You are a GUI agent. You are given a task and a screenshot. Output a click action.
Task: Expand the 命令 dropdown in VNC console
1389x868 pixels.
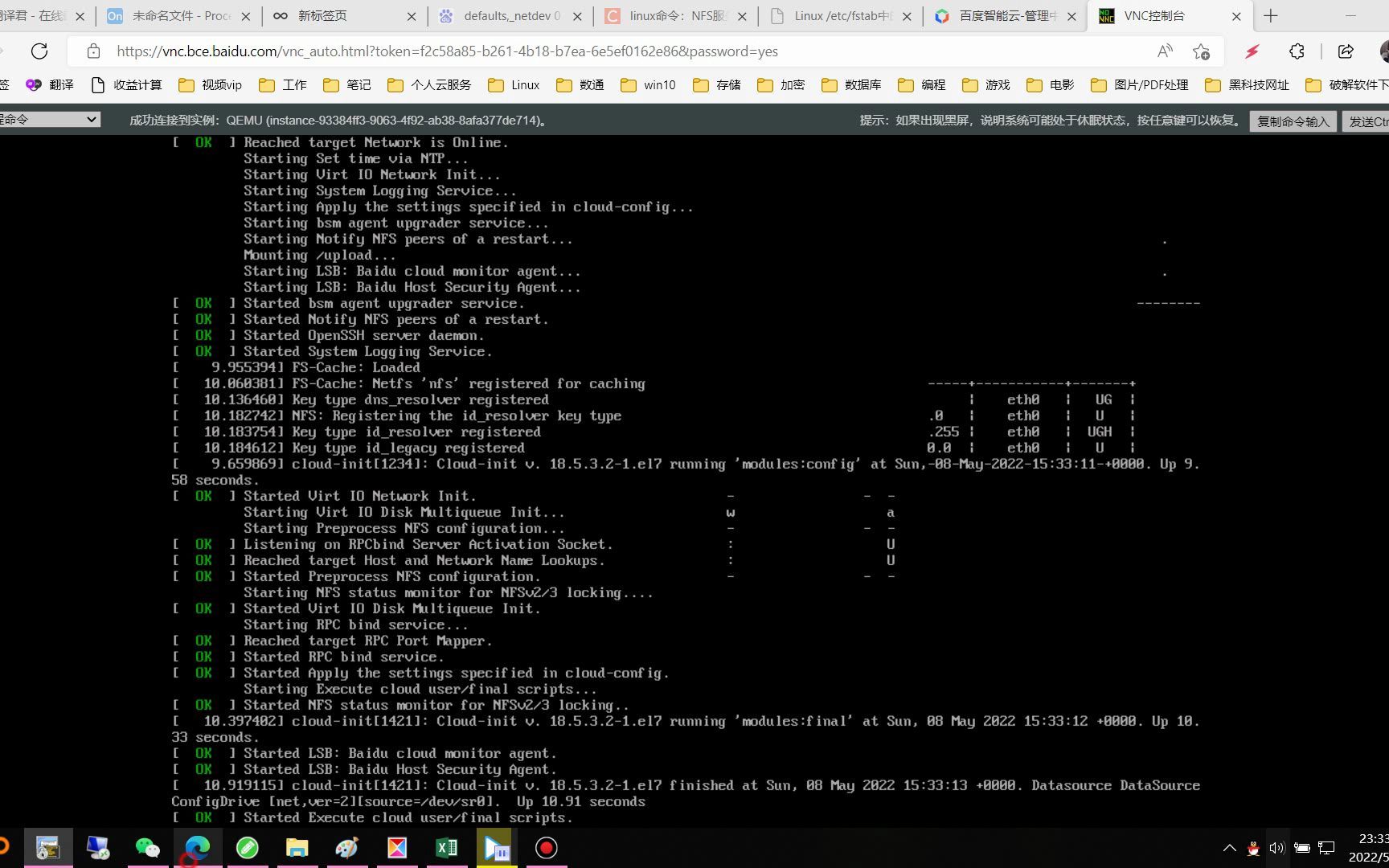click(x=49, y=120)
